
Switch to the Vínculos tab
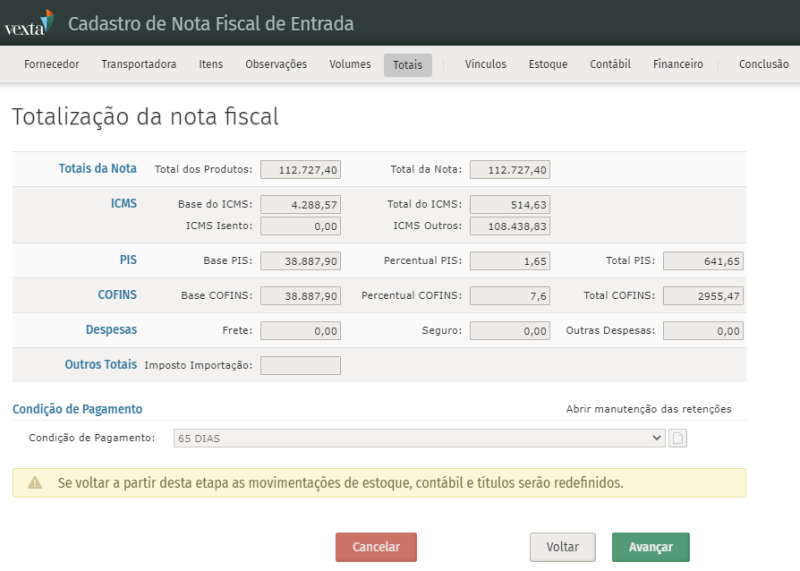[485, 65]
